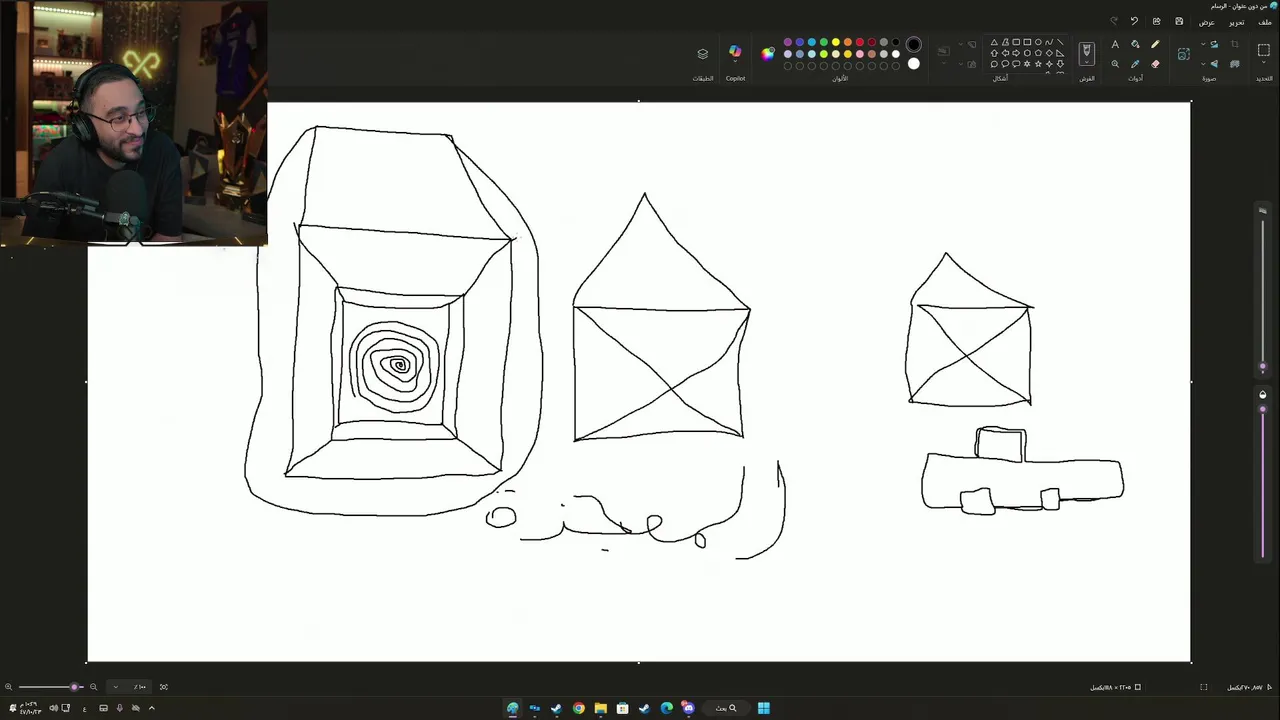
Task: Open File Explorer from taskbar
Action: pos(601,708)
